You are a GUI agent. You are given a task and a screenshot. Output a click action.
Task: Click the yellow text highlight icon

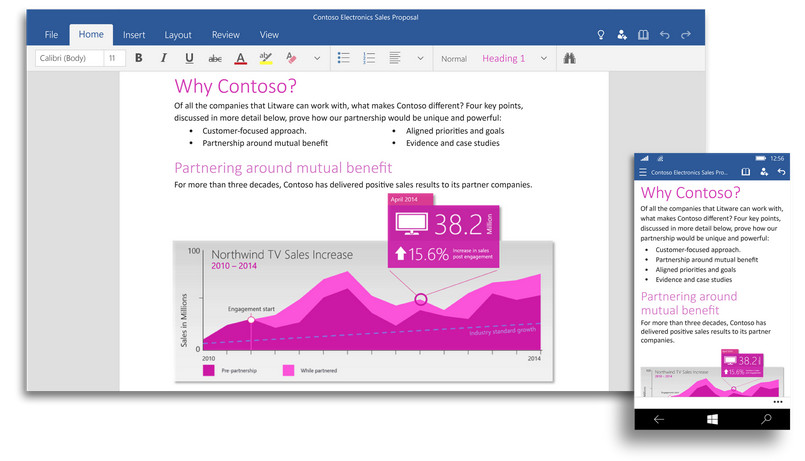coord(265,58)
